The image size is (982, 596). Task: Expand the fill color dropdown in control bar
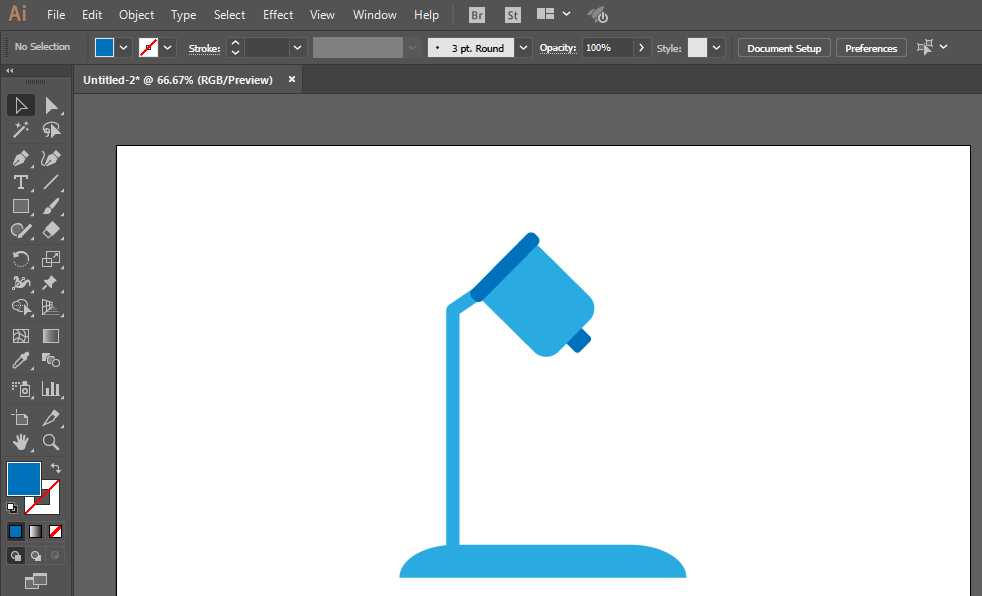pyautogui.click(x=124, y=47)
